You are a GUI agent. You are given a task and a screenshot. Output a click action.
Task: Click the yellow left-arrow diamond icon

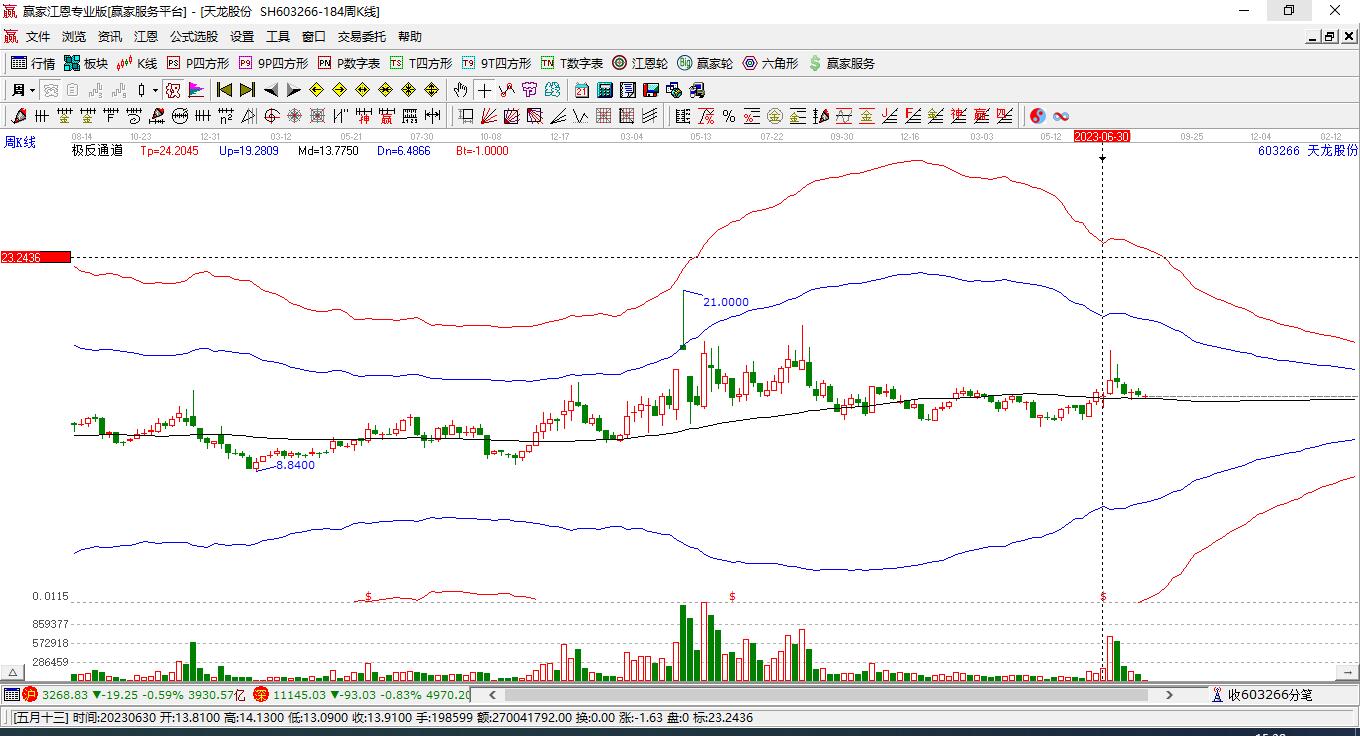point(316,90)
